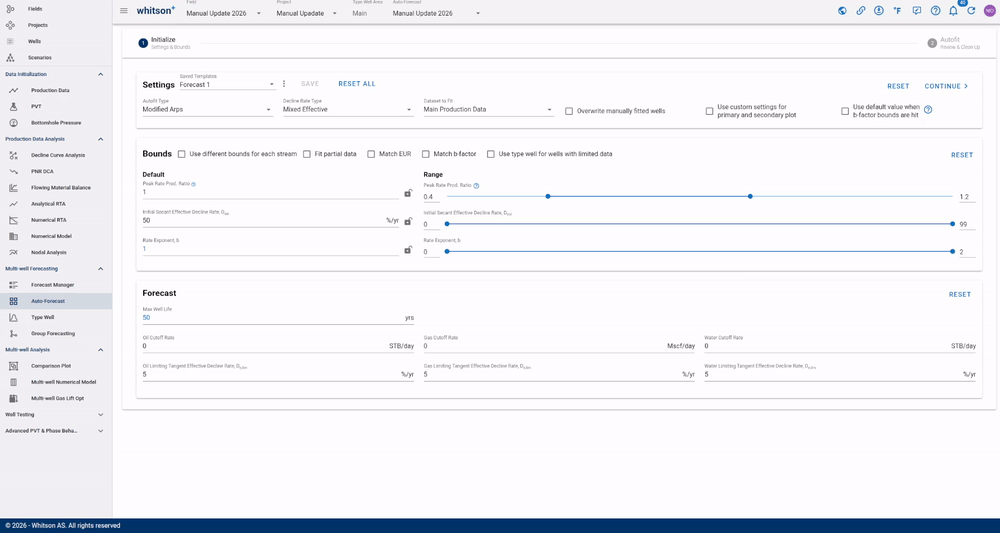Toggle lock icon for Peak Rate Prod. Ratio
The image size is (1000, 533).
tap(408, 193)
